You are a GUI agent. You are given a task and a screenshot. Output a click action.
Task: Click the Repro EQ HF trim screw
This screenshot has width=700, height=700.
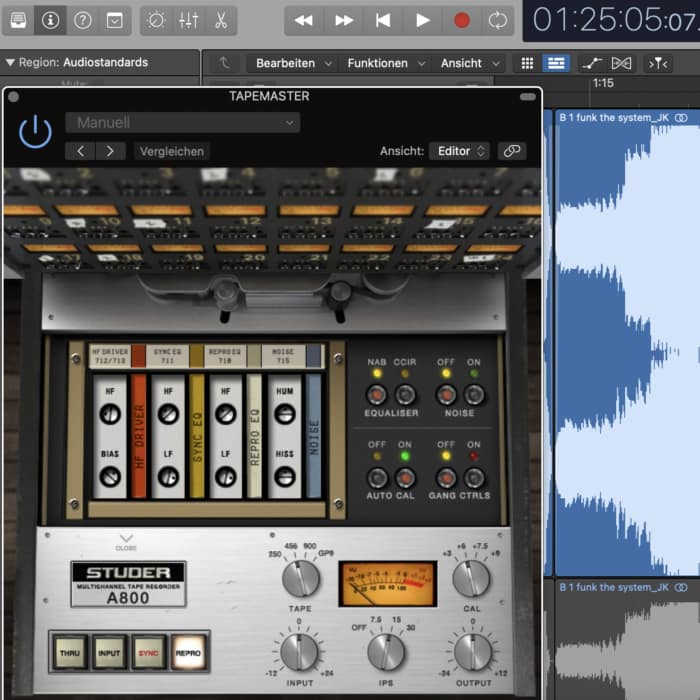click(x=226, y=414)
